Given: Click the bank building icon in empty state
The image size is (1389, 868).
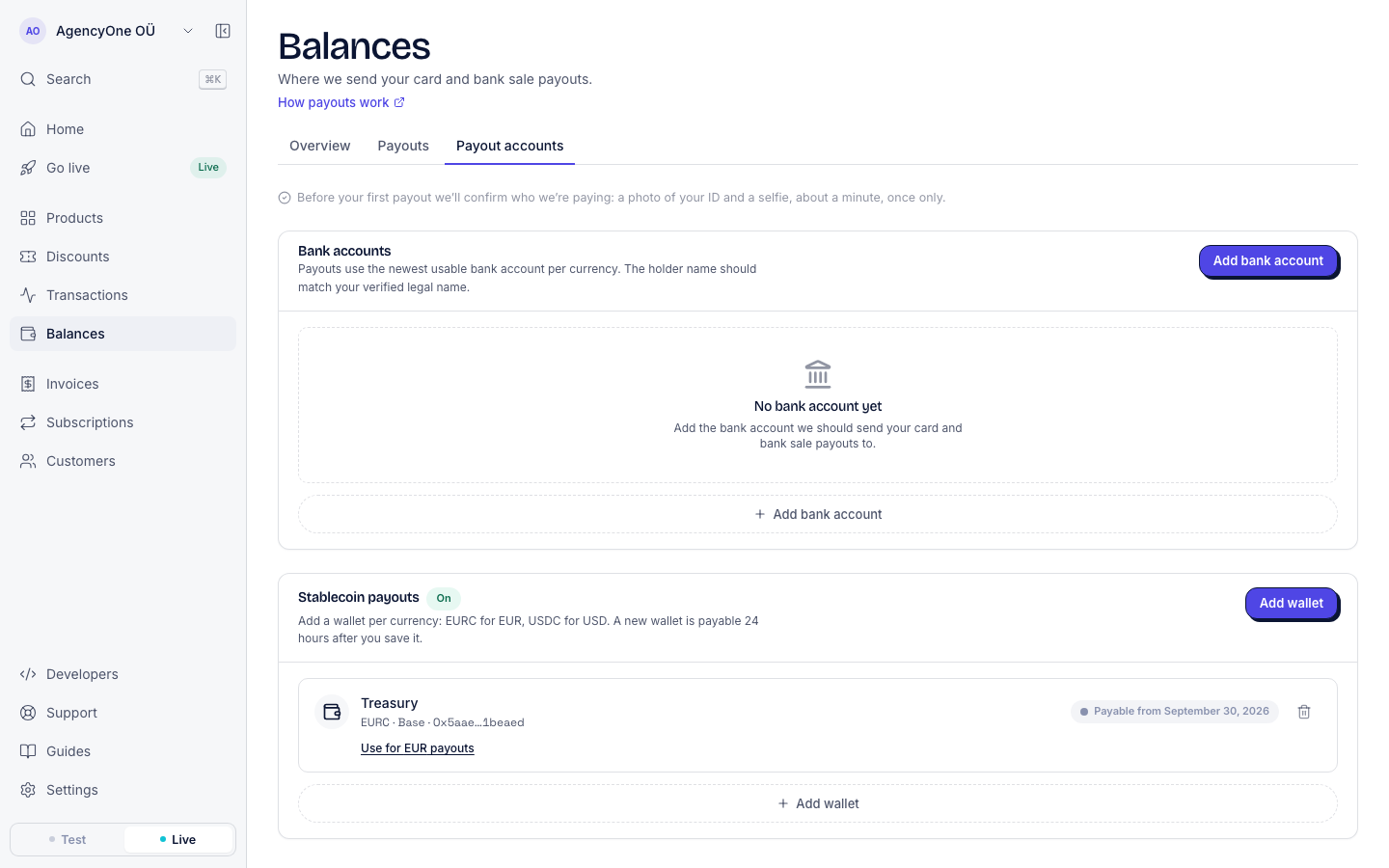Looking at the screenshot, I should click(818, 374).
